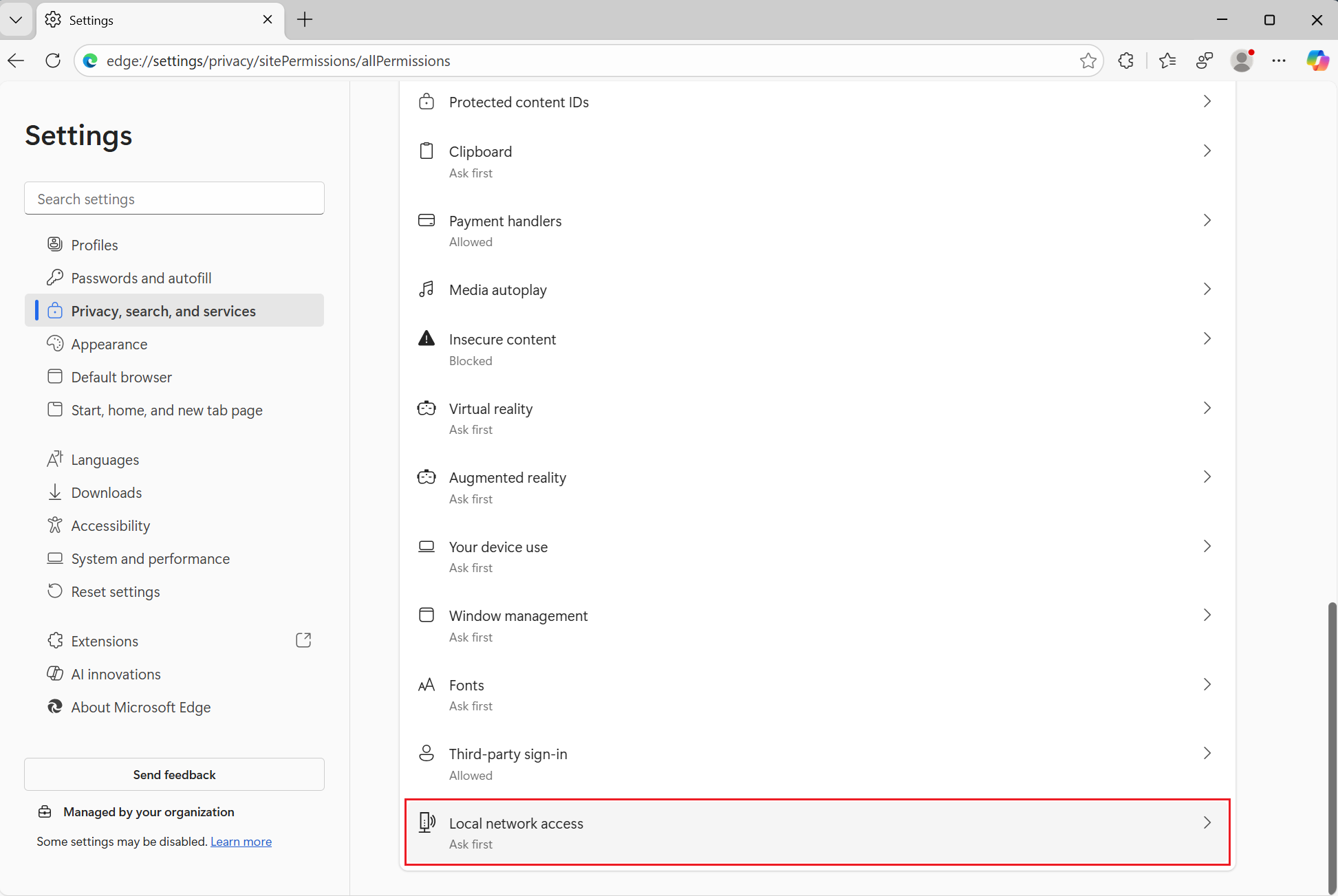
Task: Open Reset settings section
Action: (x=174, y=591)
